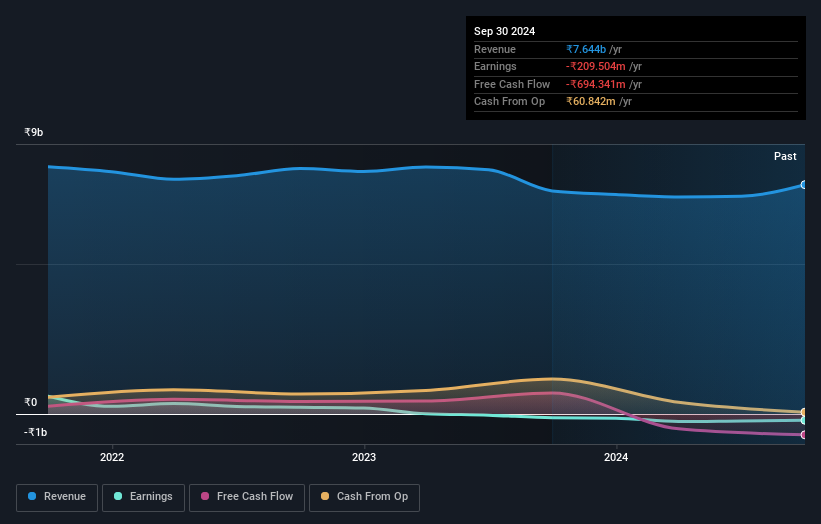This screenshot has height=524, width=821.
Task: Click the 2024 x-axis label
Action: 616,457
